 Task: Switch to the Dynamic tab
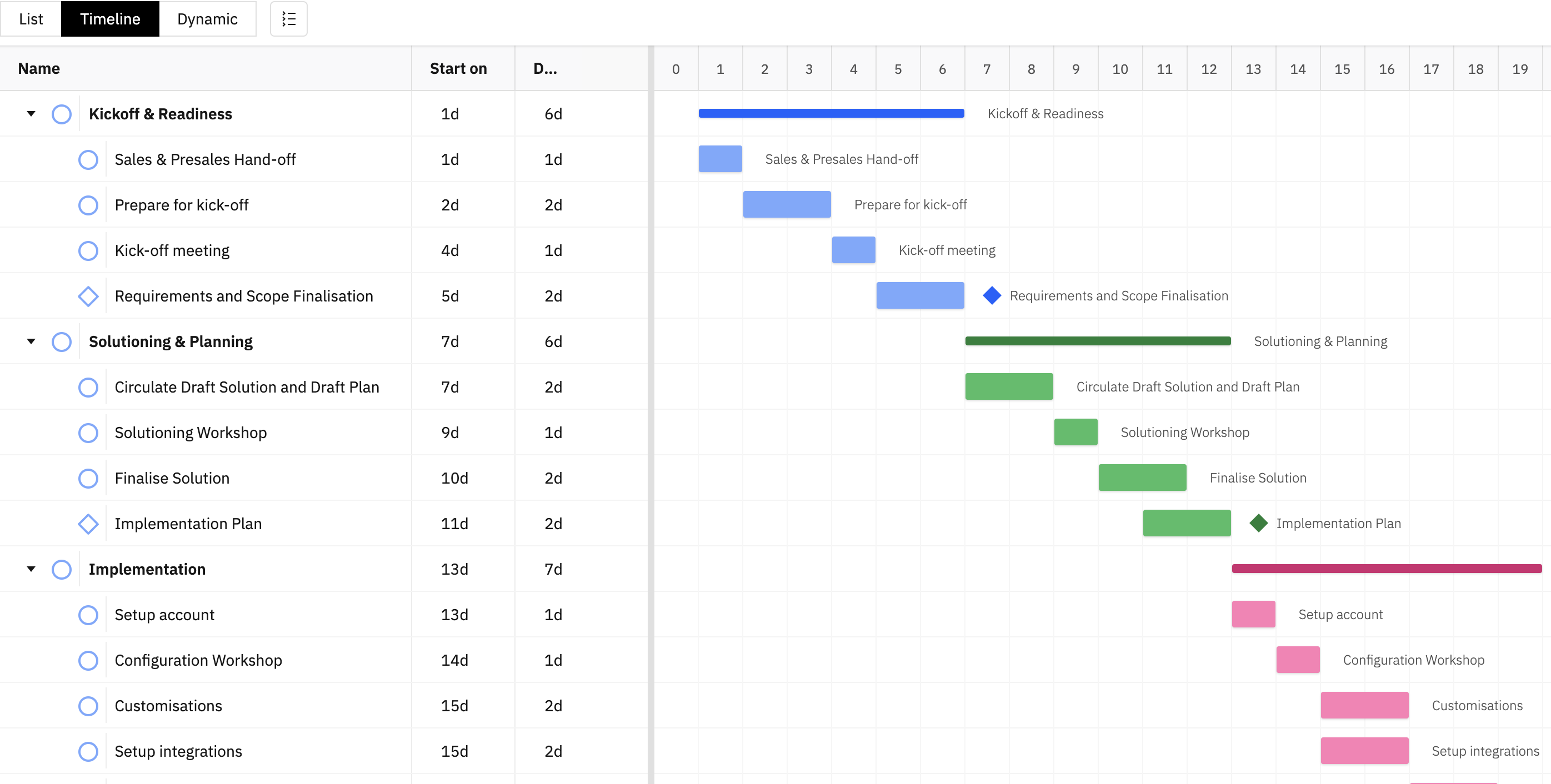coord(207,19)
